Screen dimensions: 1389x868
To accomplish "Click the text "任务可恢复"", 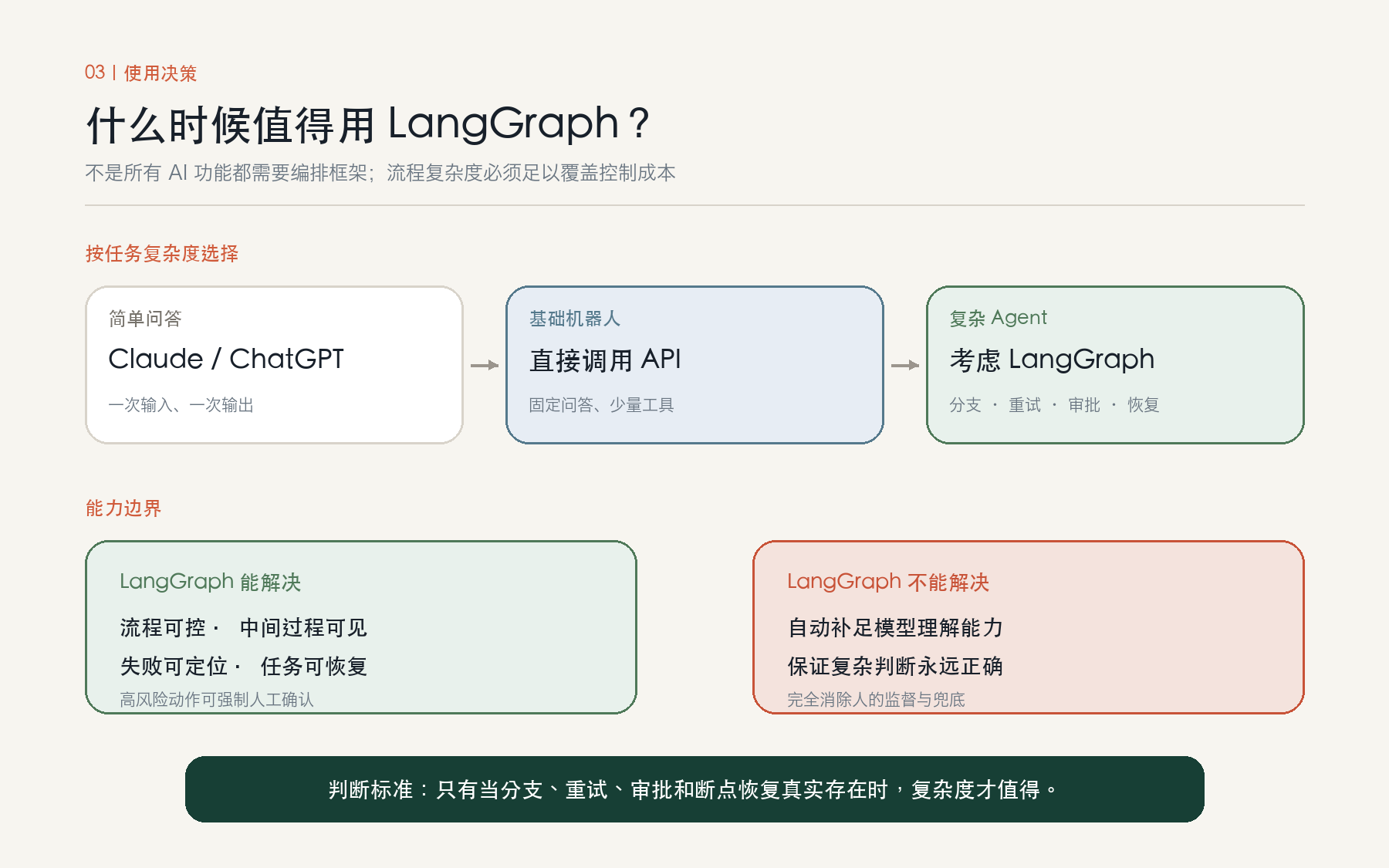I will click(314, 667).
